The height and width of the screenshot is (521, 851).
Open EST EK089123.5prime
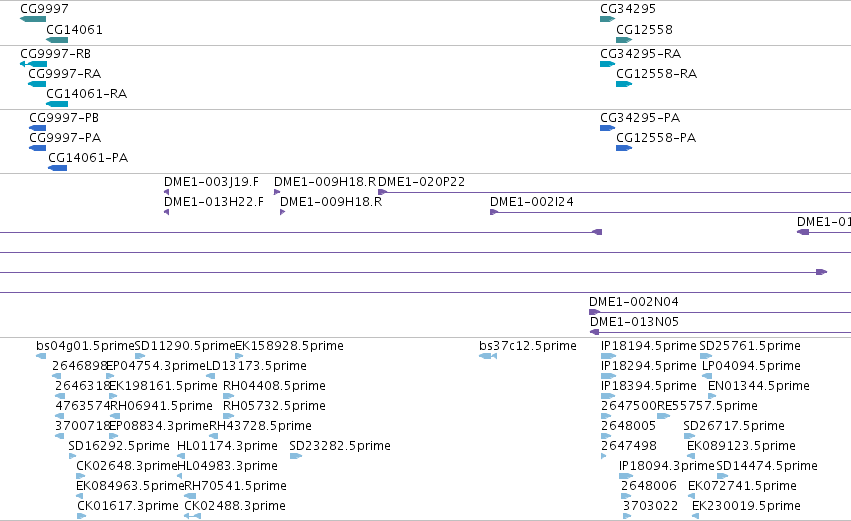click(741, 446)
